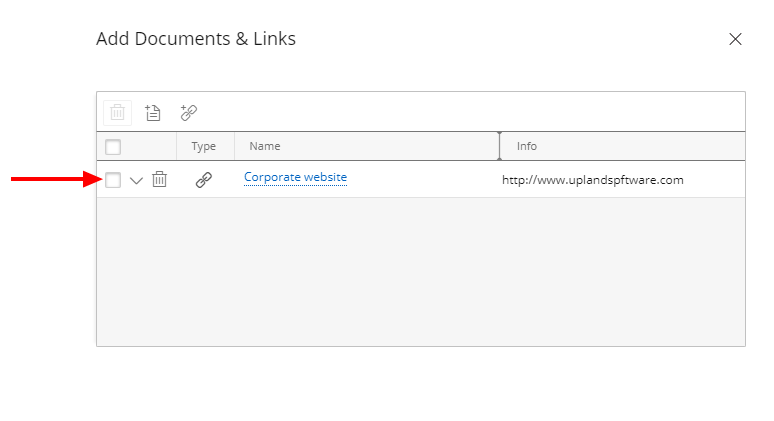Sort by the Name column header
The image size is (774, 421).
point(265,146)
